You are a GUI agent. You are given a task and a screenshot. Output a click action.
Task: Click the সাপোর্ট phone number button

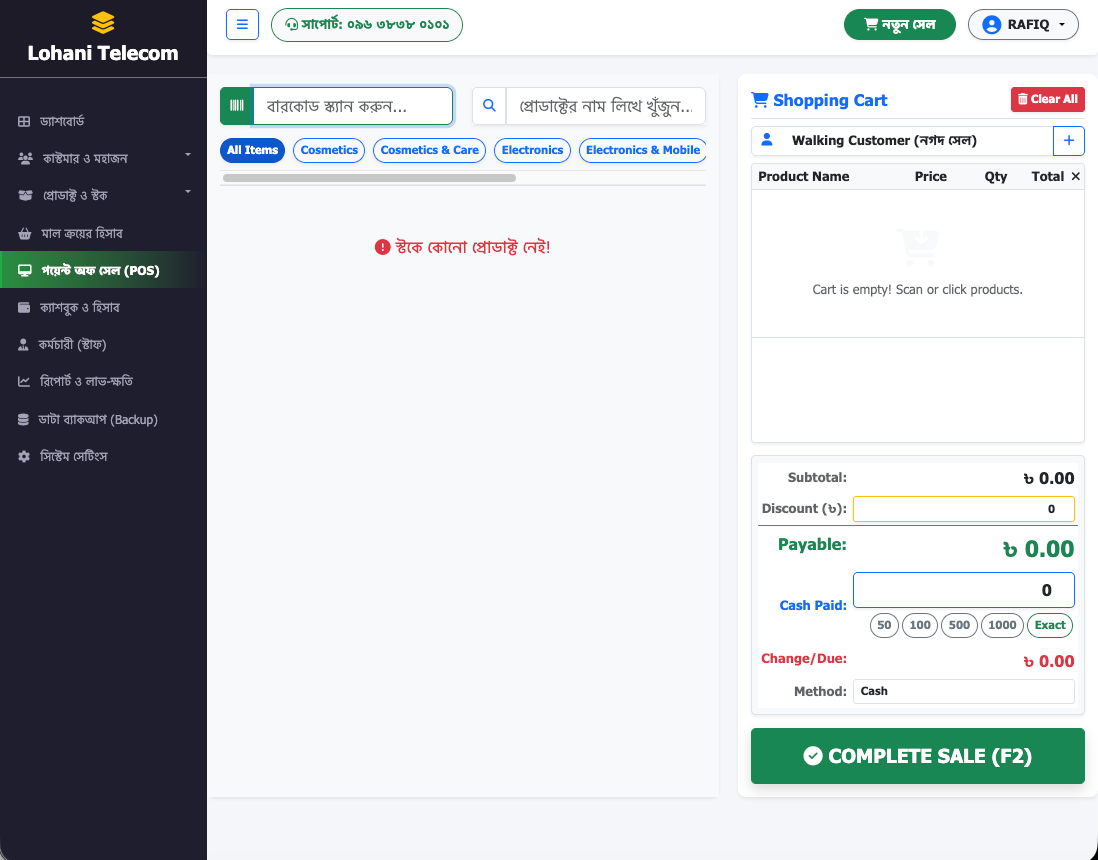pyautogui.click(x=367, y=25)
